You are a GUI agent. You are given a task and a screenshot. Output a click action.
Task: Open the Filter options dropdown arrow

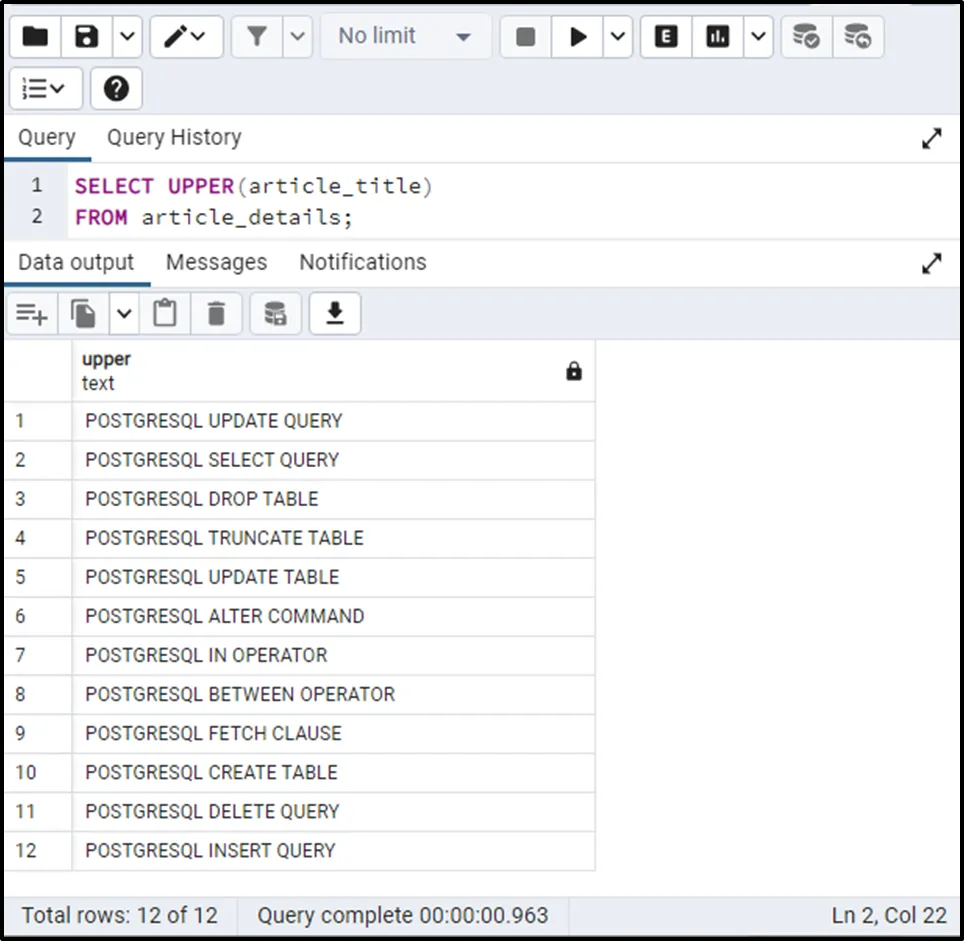pyautogui.click(x=297, y=37)
